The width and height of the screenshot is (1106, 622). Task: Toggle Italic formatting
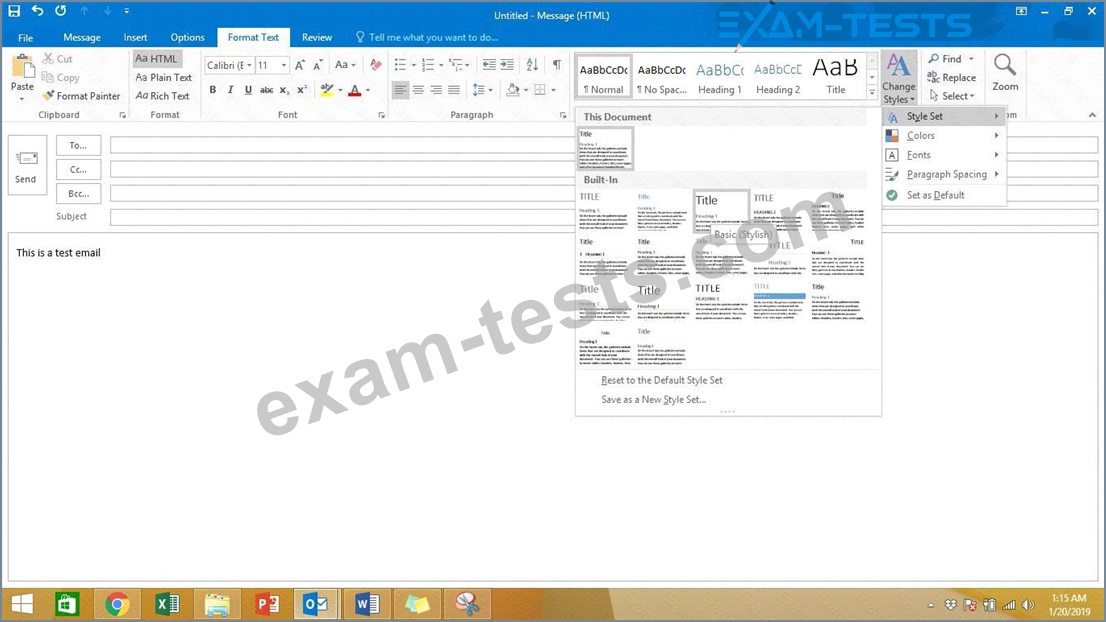(230, 90)
